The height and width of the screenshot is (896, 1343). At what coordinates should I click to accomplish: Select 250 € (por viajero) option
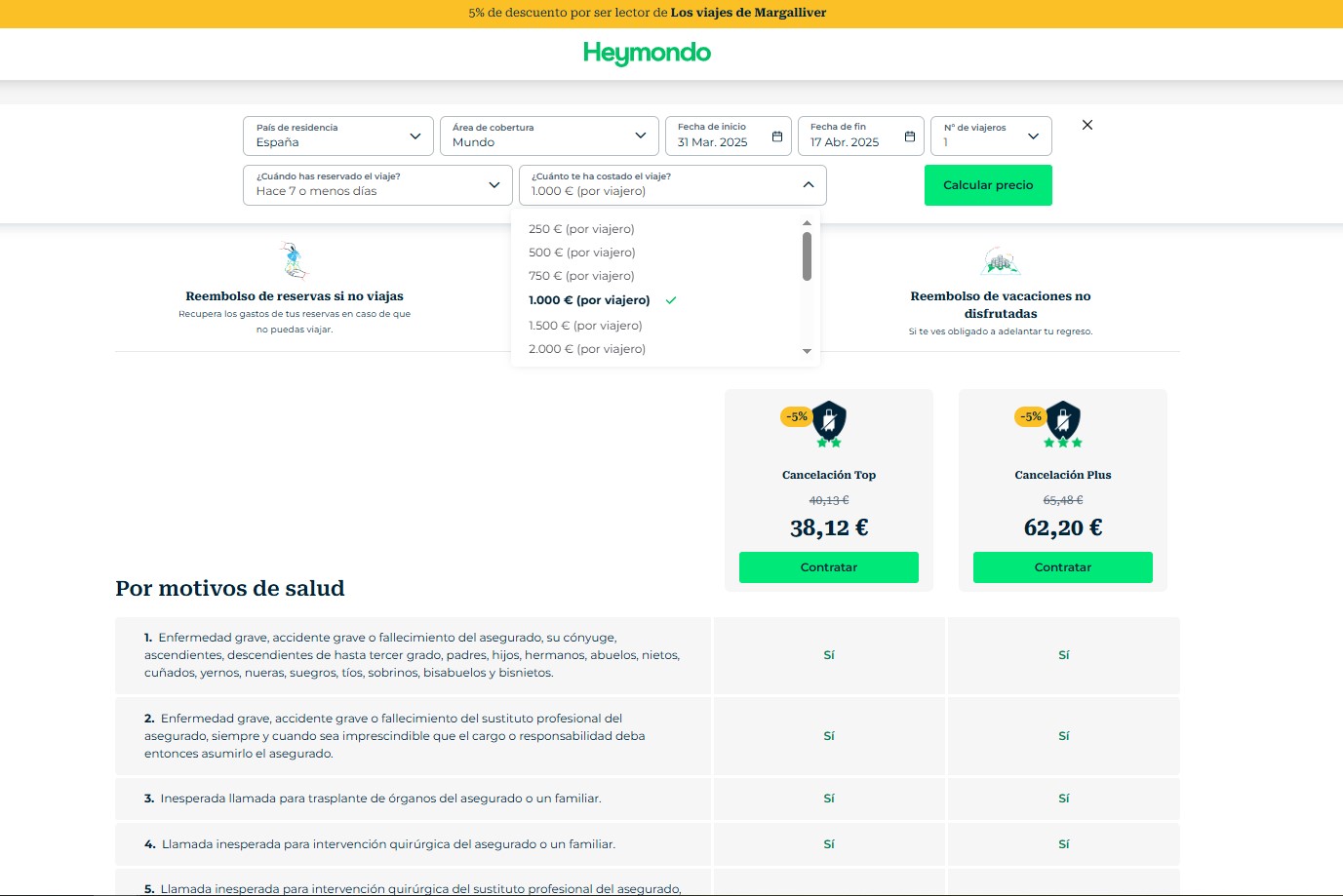(581, 229)
